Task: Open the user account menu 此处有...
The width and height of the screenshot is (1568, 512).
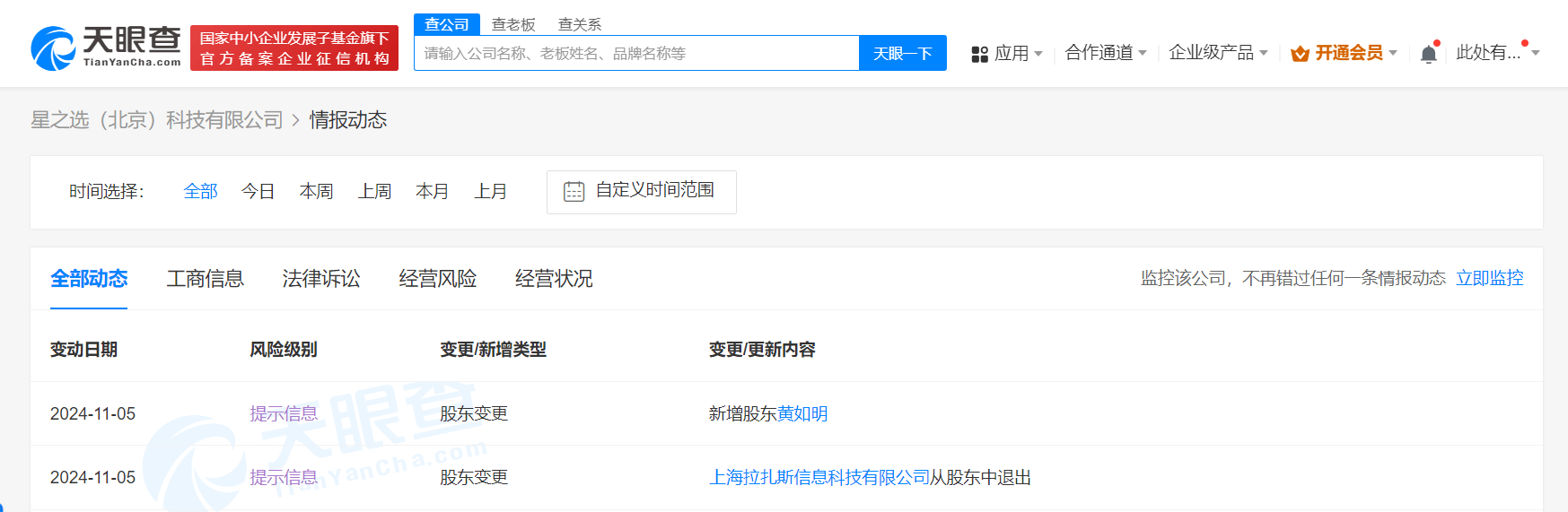Action: [1497, 53]
